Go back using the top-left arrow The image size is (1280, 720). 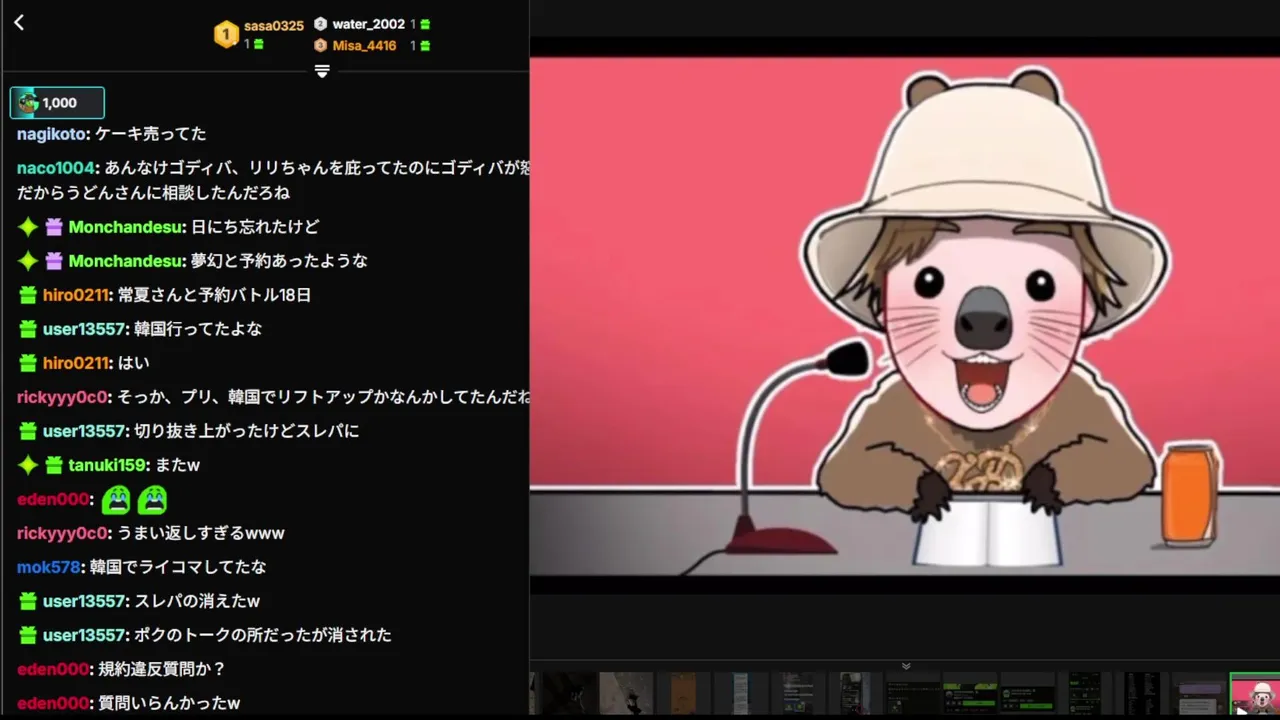coord(18,22)
